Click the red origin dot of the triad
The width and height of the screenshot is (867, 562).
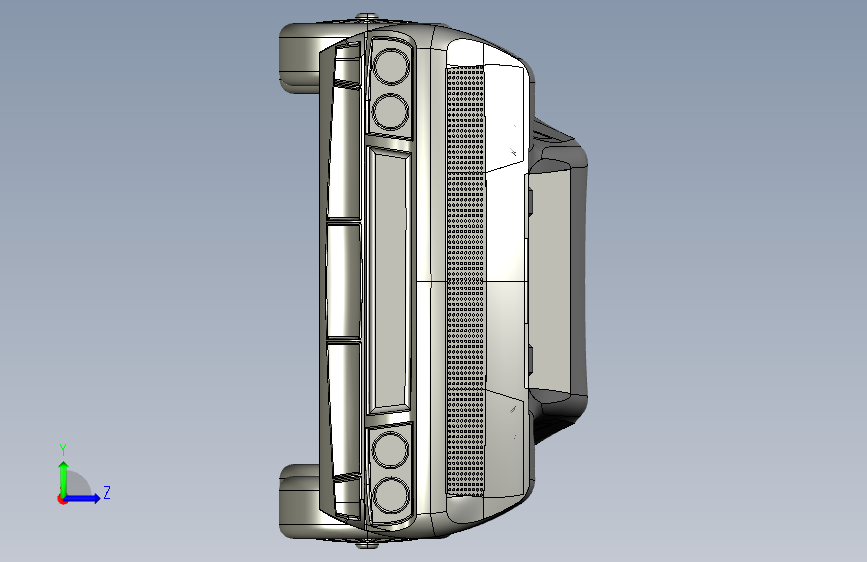[62, 499]
